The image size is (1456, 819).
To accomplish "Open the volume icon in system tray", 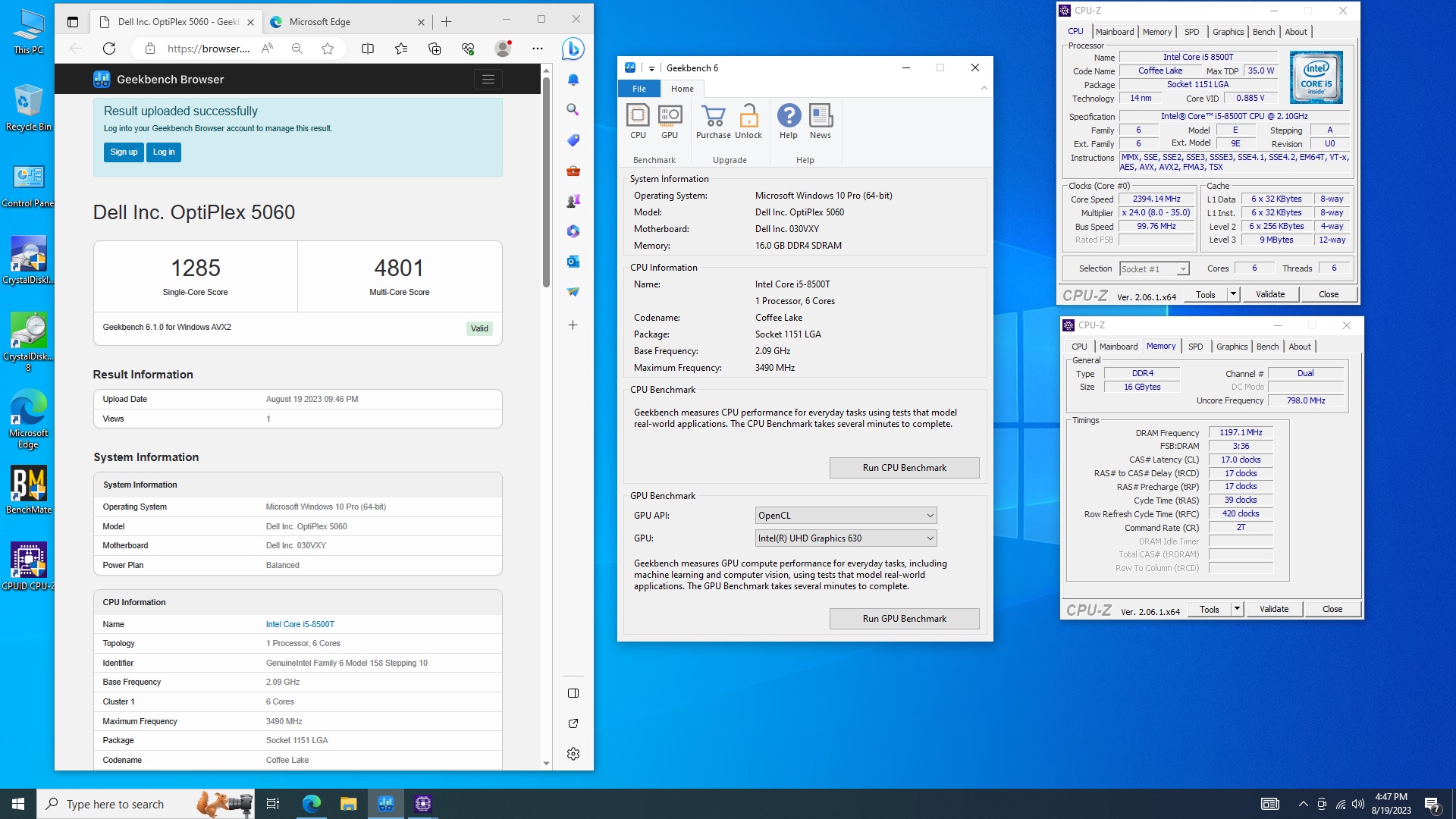I will (x=1358, y=804).
